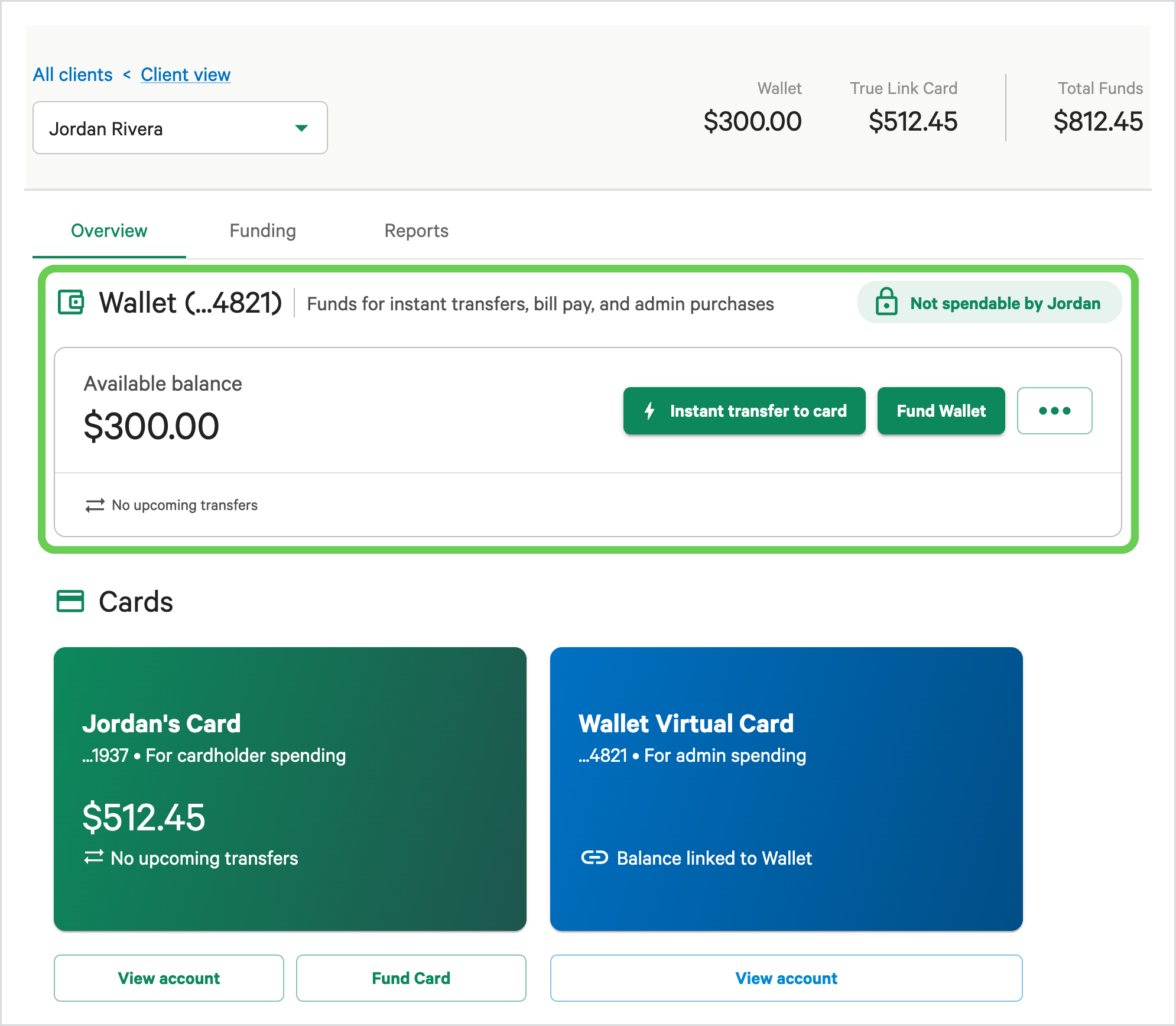The image size is (1176, 1026).
Task: Click the transfer arrows icon in Wallet section
Action: coord(95,505)
